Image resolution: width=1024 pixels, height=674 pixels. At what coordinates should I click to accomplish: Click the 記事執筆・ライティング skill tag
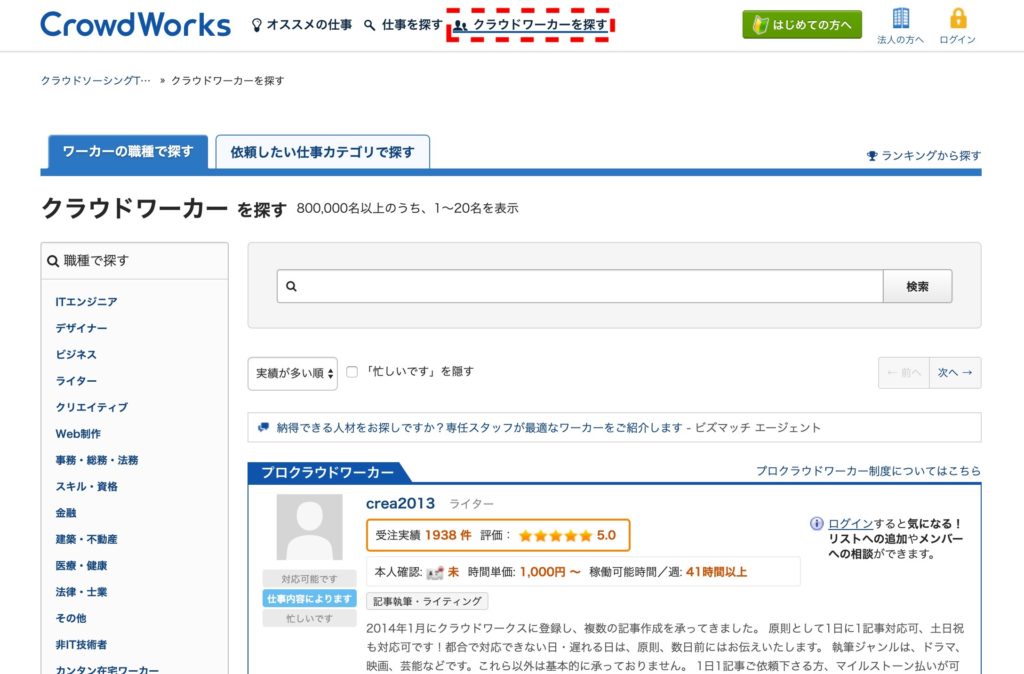click(428, 602)
